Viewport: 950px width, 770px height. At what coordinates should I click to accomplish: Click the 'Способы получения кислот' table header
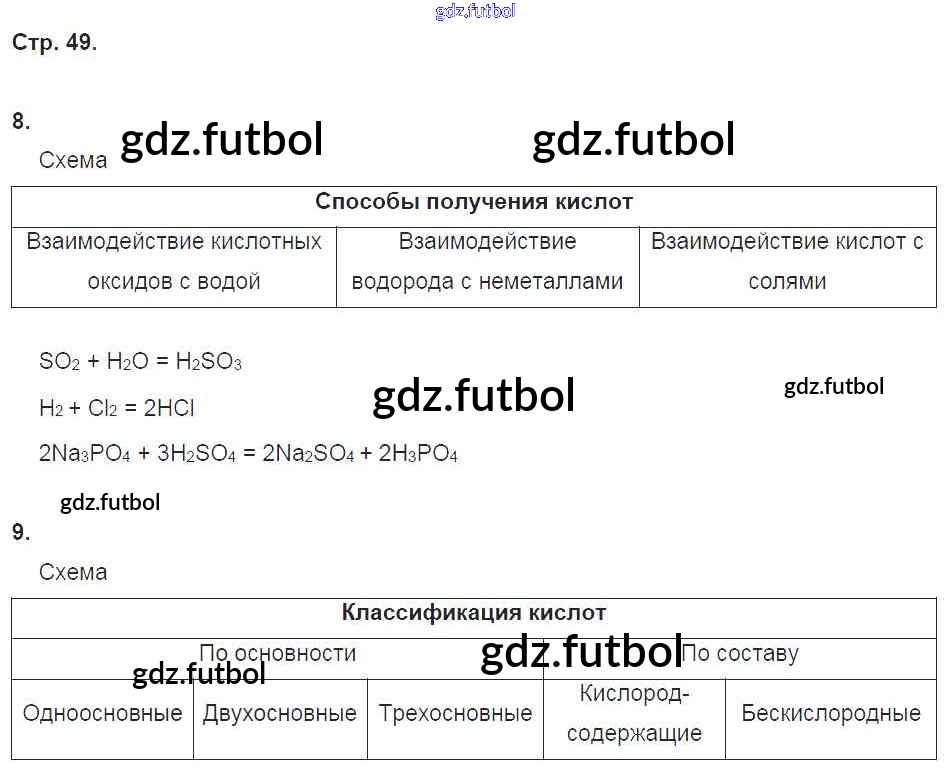click(x=474, y=202)
